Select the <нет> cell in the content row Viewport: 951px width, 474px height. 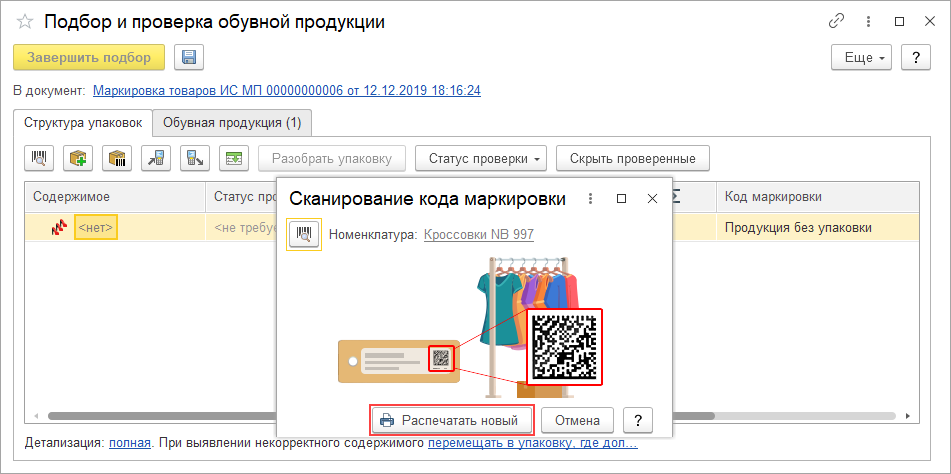96,229
